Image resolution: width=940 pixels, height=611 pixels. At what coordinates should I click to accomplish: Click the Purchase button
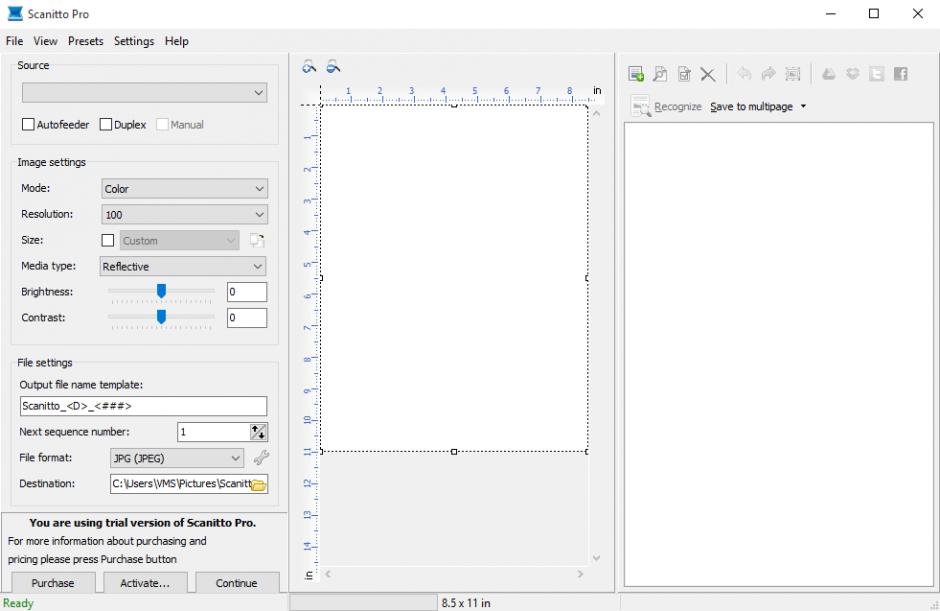click(x=53, y=582)
